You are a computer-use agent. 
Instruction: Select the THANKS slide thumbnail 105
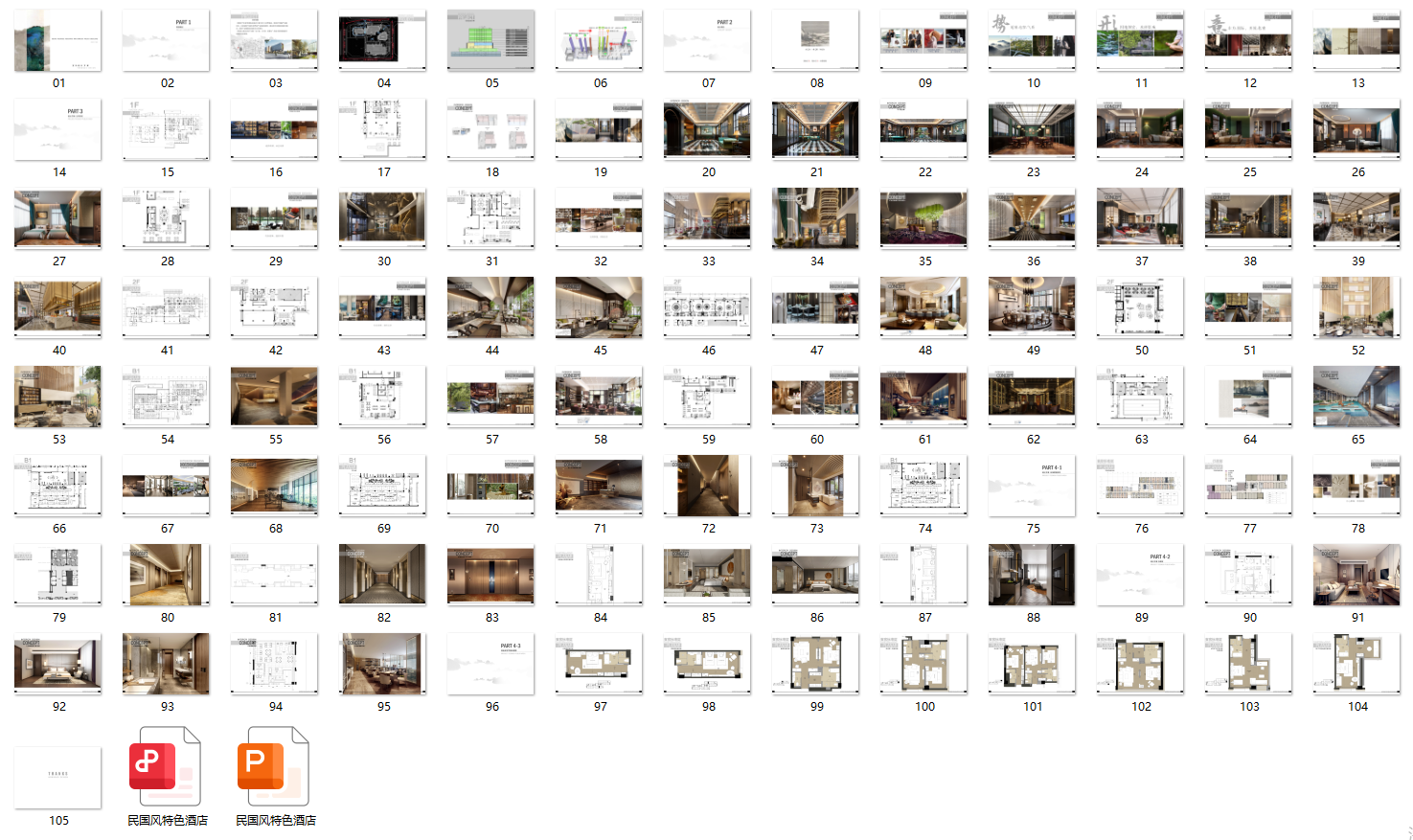click(x=57, y=778)
